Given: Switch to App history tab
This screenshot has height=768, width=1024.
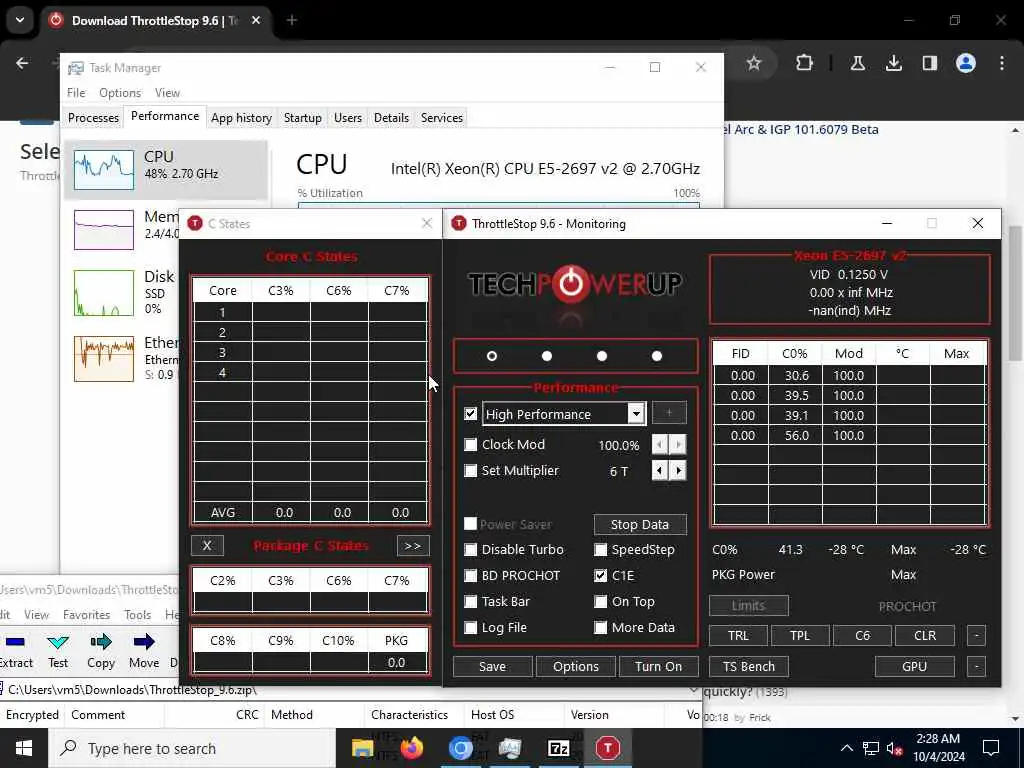Looking at the screenshot, I should coord(241,118).
